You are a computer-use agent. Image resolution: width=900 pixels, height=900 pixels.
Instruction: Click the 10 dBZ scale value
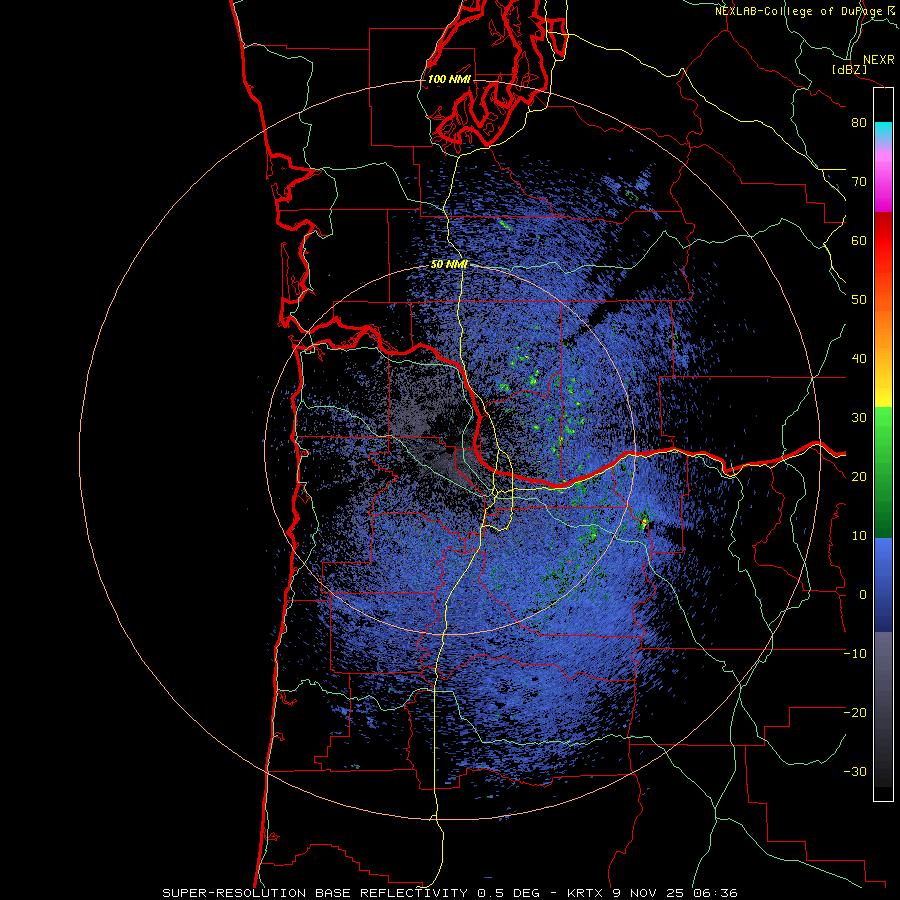(x=859, y=536)
